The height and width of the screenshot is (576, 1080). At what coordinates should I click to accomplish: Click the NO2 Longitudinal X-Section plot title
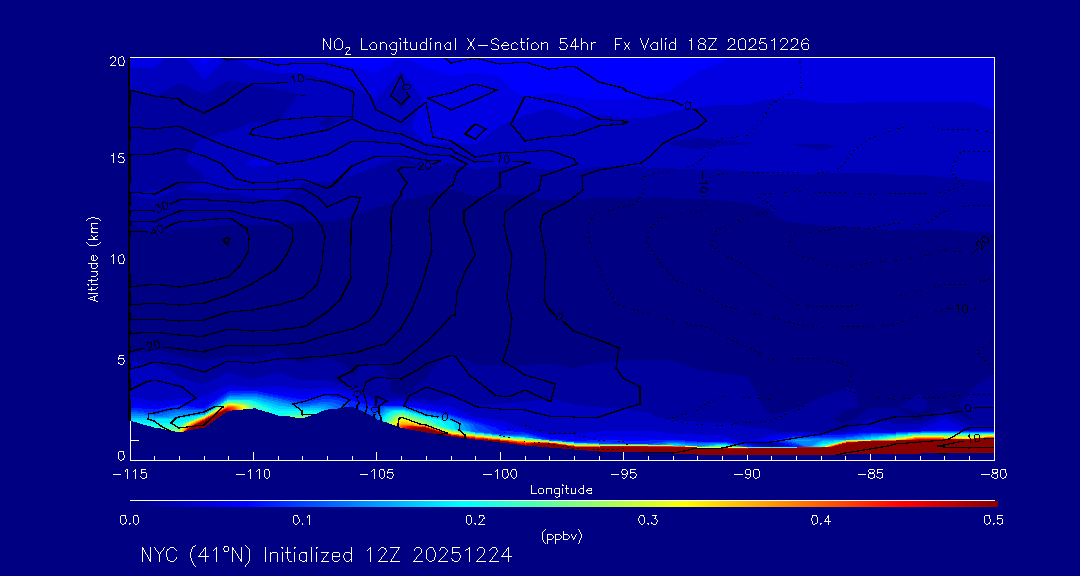pos(565,45)
